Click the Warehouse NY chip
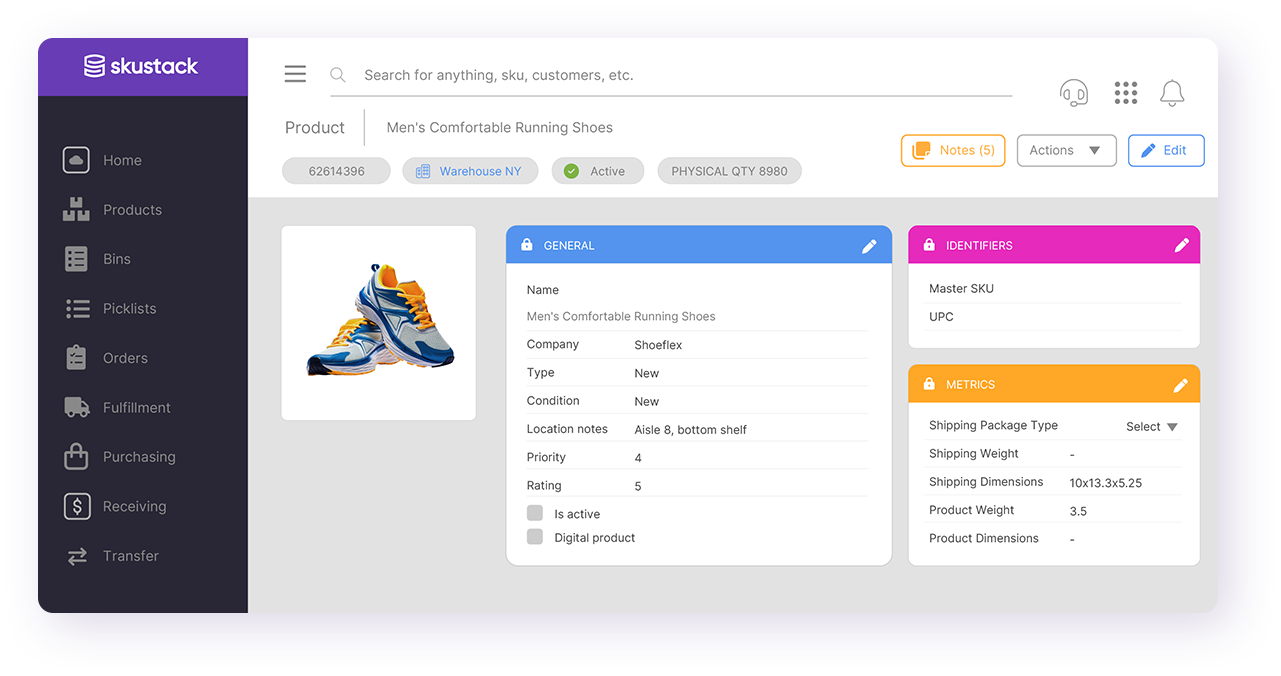 coord(470,171)
